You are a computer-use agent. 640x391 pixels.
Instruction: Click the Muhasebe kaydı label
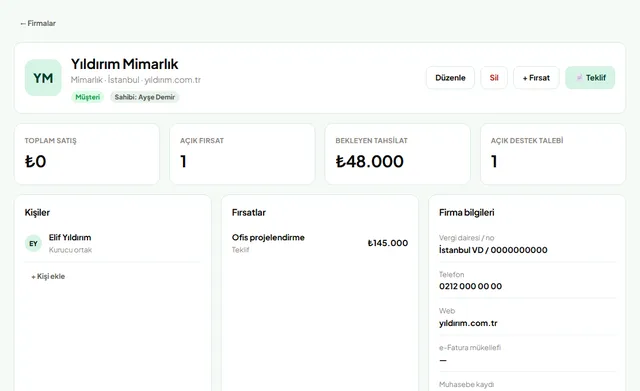pos(467,384)
